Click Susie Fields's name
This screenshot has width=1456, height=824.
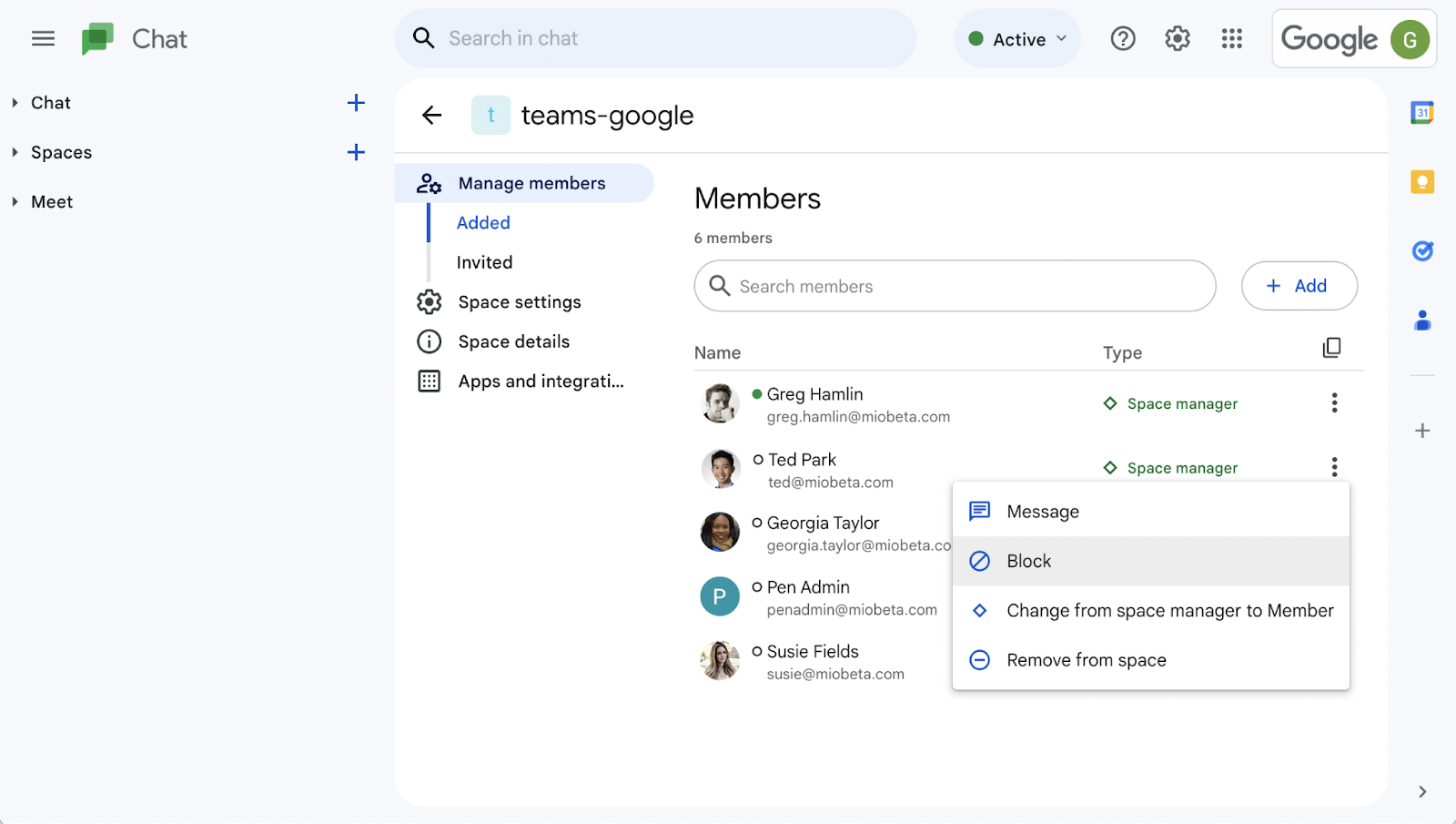(x=813, y=651)
